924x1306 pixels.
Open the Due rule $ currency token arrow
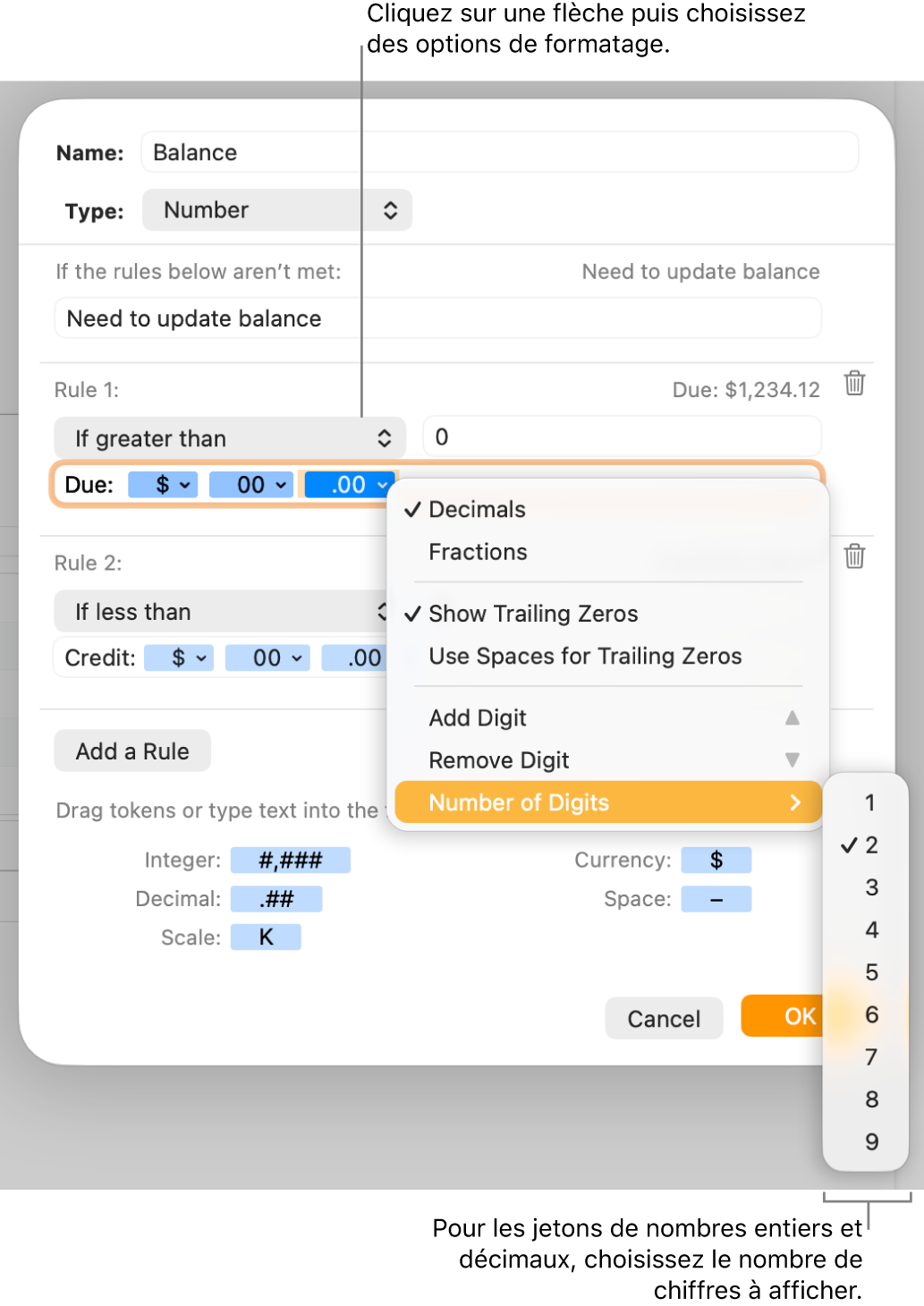click(x=185, y=485)
